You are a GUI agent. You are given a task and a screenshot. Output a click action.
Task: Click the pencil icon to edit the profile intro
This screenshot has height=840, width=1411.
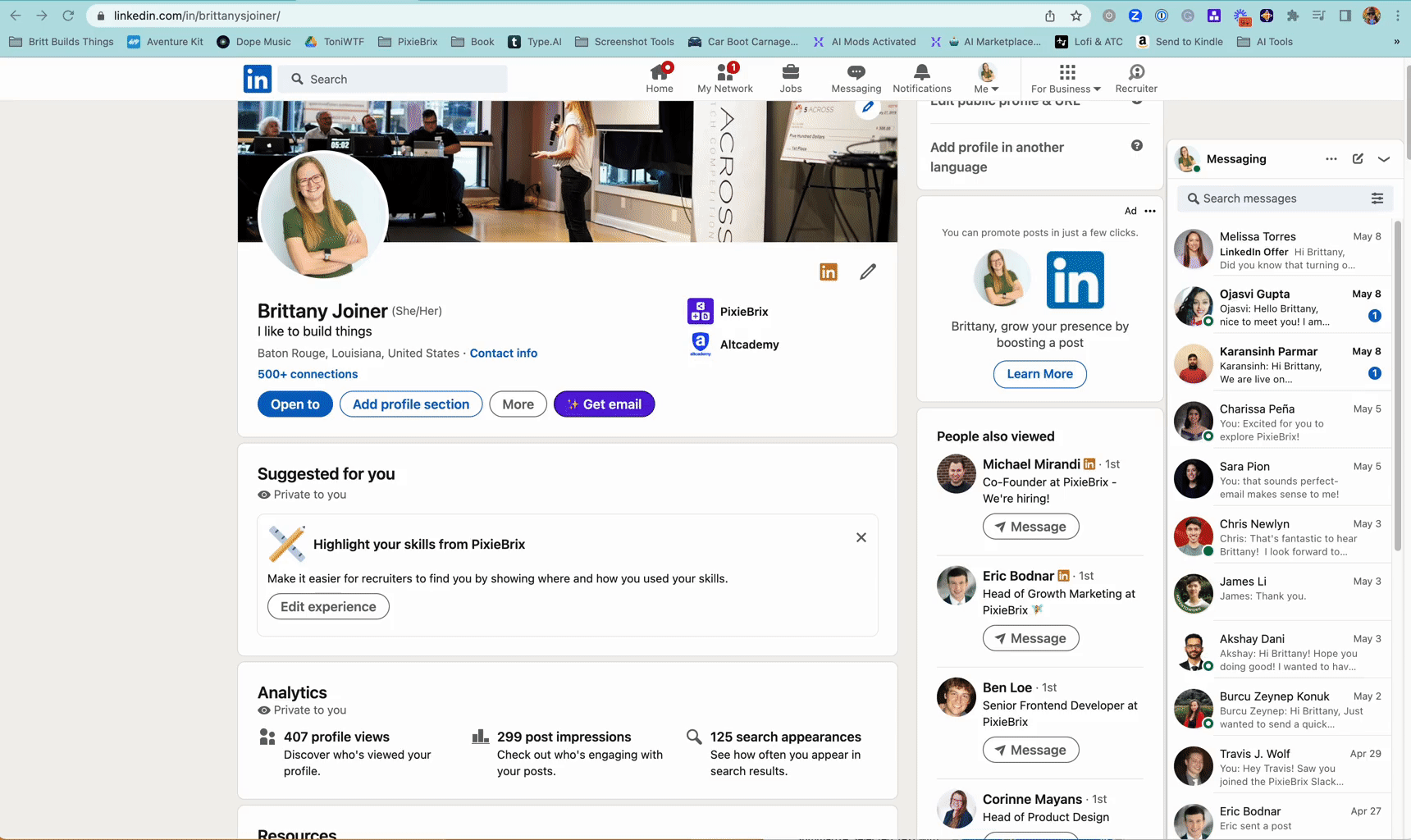[x=868, y=272]
